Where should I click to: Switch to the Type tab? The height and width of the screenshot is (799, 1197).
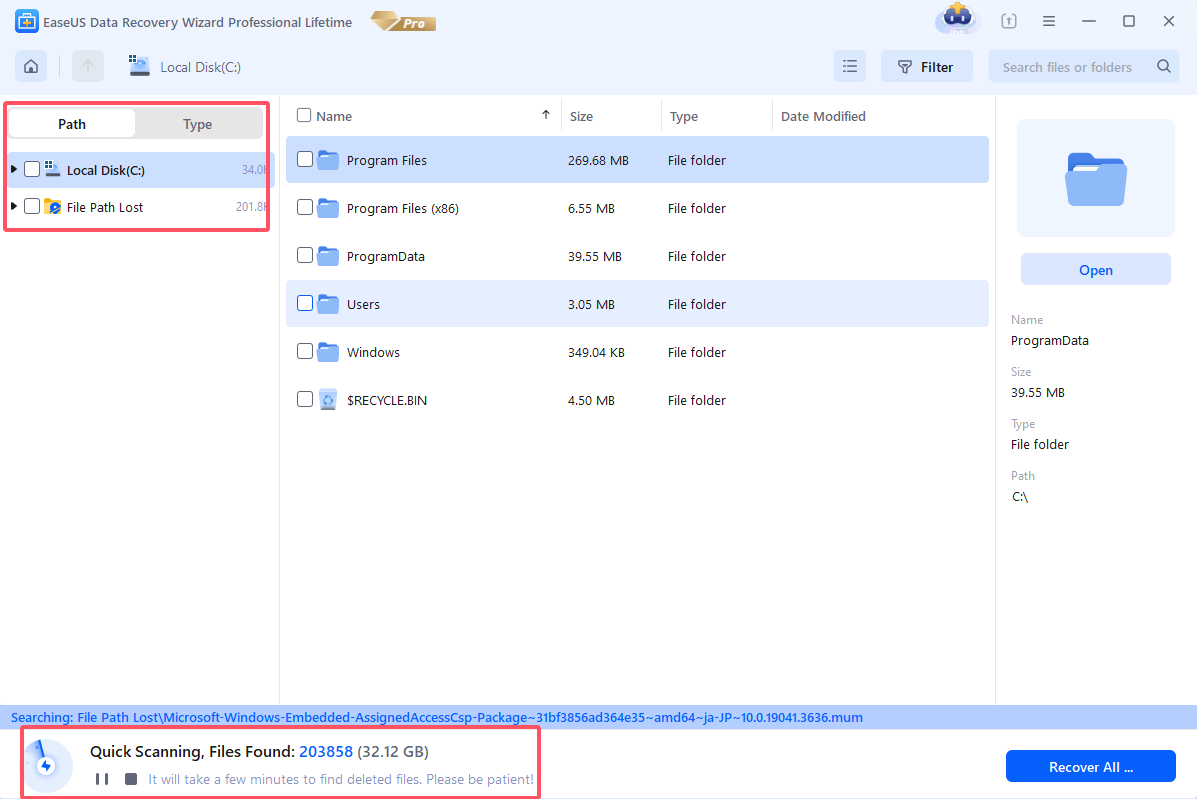[x=198, y=124]
